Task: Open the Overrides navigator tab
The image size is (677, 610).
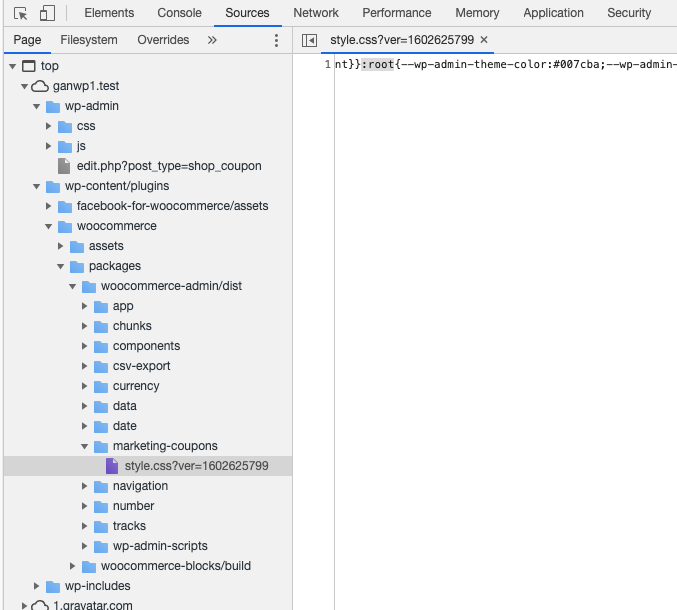Action: (163, 40)
